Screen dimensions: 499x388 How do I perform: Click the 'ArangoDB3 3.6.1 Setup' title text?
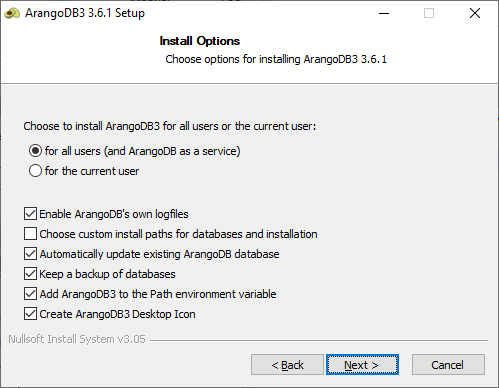click(x=85, y=13)
